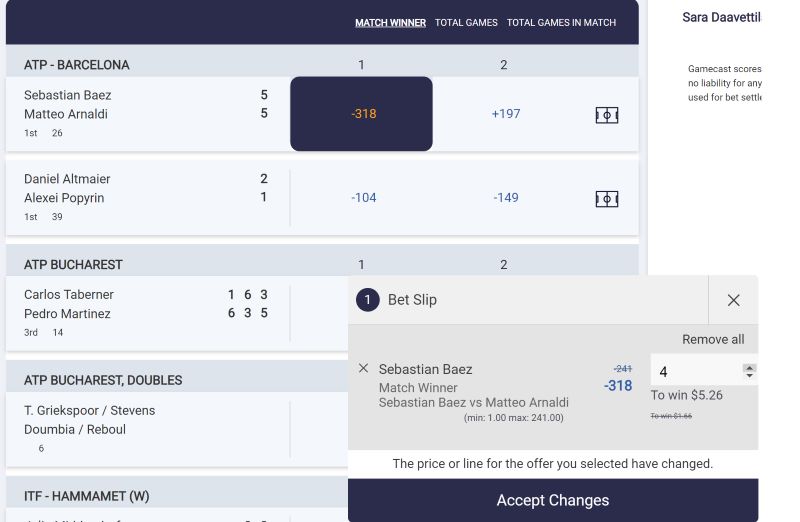The height and width of the screenshot is (522, 800).
Task: Open gamecast icon for Baez vs Arnaldi
Action: click(607, 115)
